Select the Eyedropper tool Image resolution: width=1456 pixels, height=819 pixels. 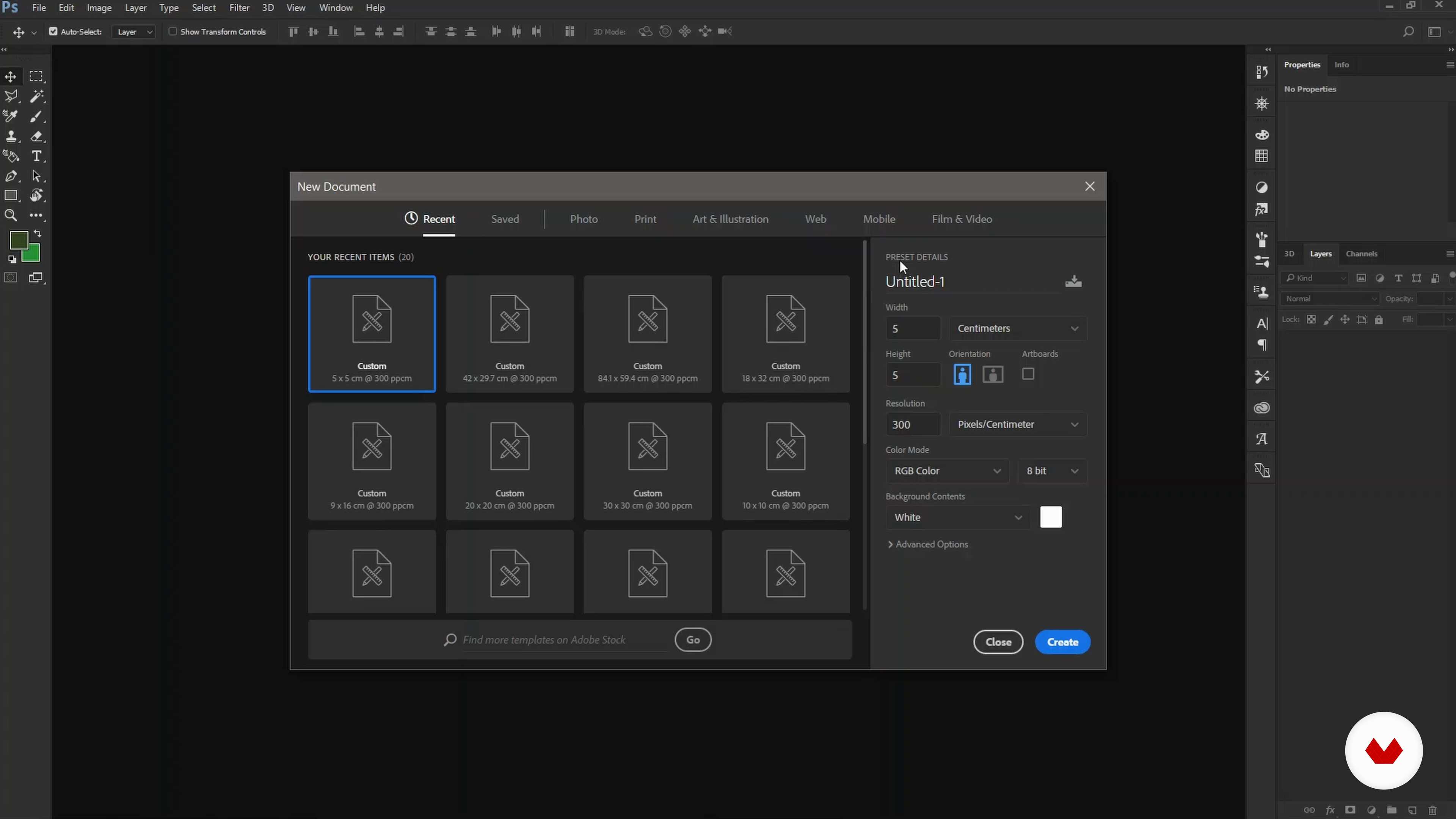tap(11, 116)
